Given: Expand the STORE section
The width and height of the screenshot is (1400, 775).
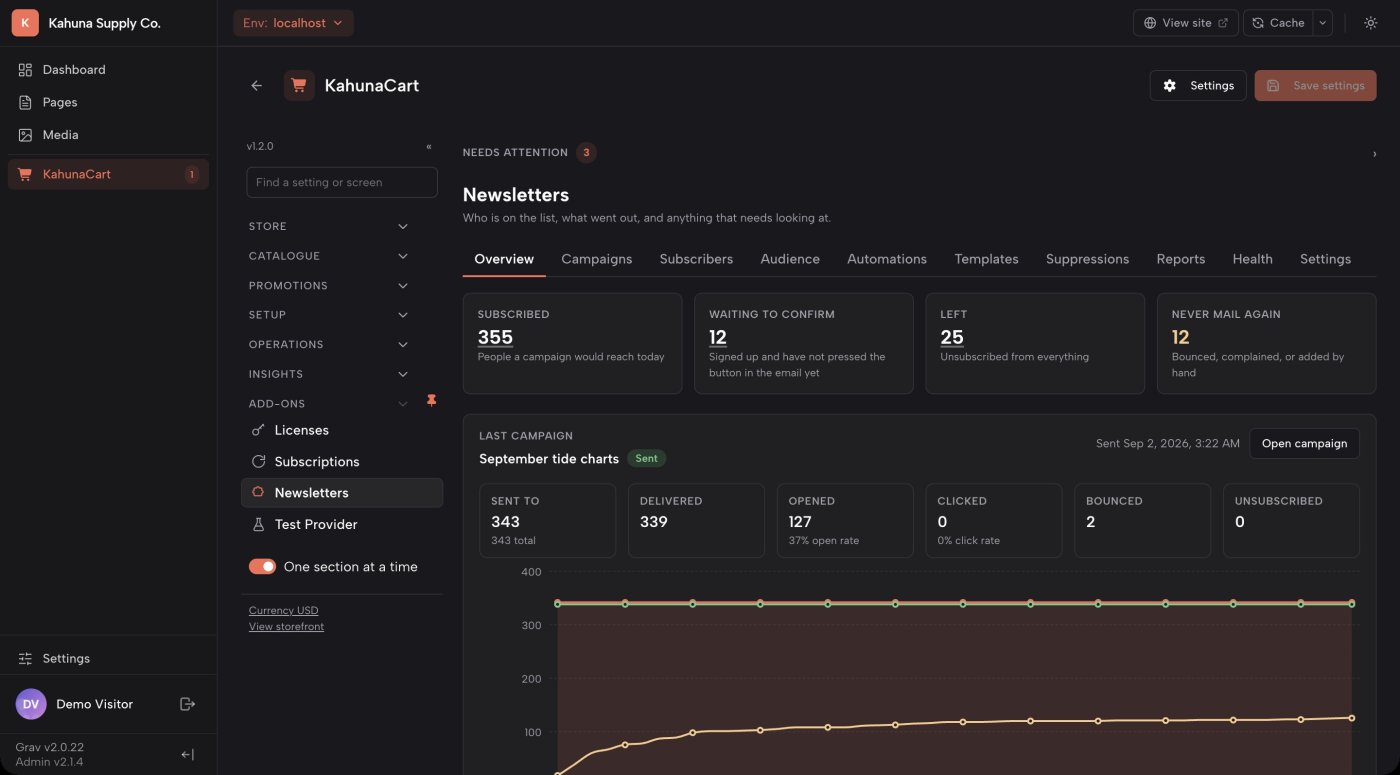Looking at the screenshot, I should click(329, 227).
